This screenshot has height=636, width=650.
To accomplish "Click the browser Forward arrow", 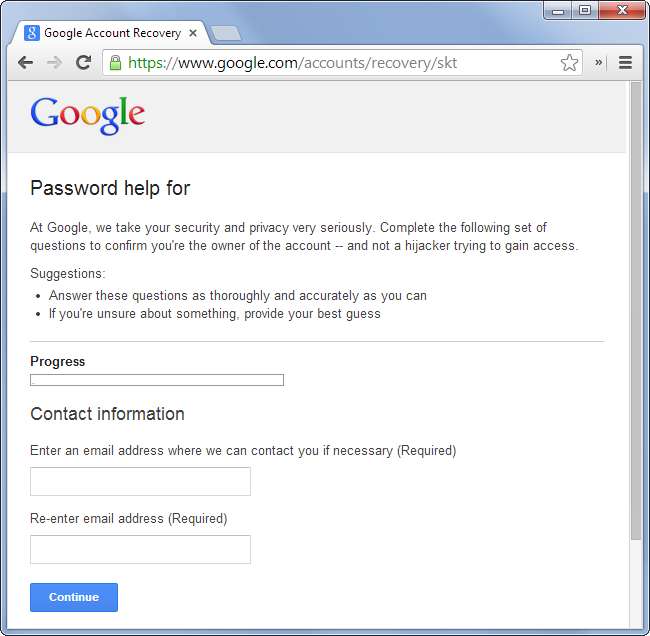I will click(54, 62).
